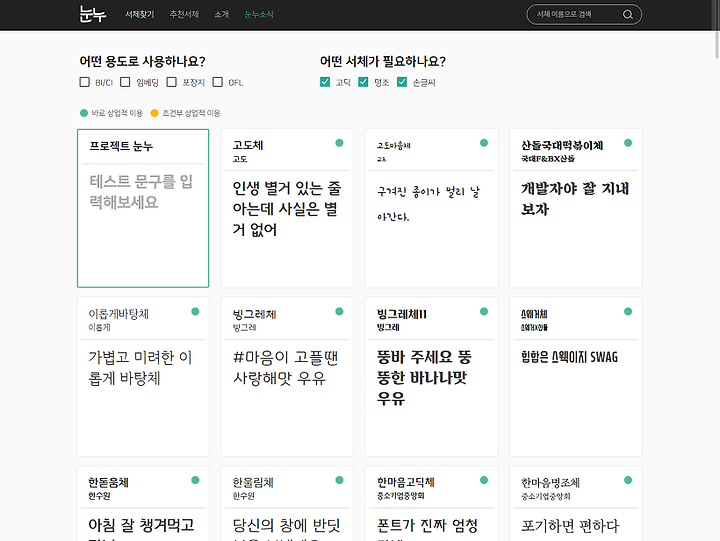The height and width of the screenshot is (541, 720).
Task: Open the 한울림체 font title
Action: coord(253,482)
